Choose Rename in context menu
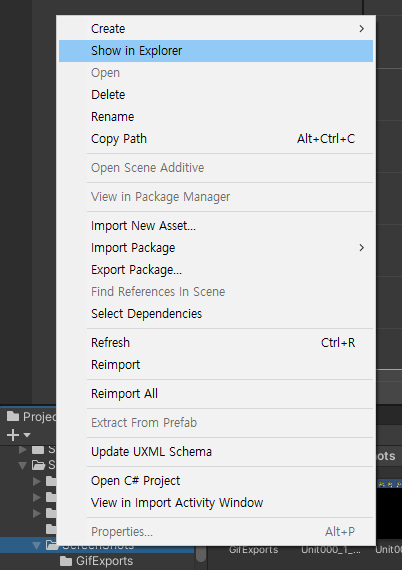 [216, 117]
